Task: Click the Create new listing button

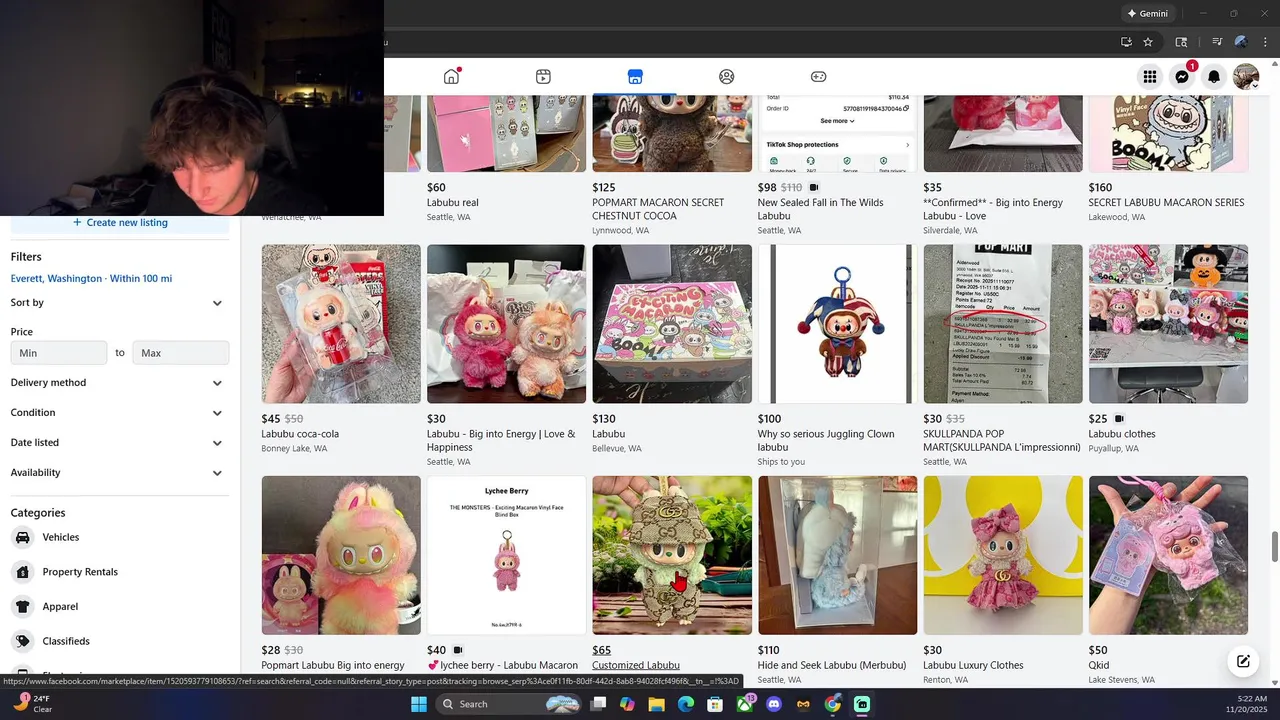Action: point(120,223)
